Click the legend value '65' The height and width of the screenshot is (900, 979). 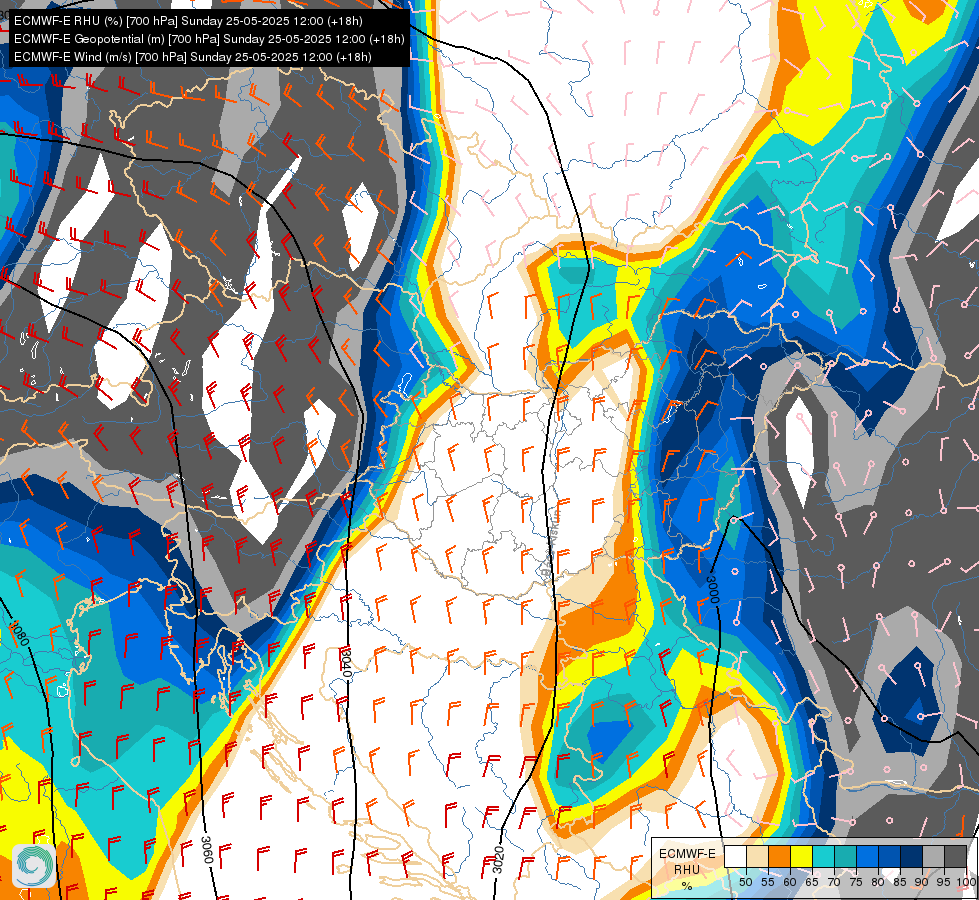click(x=812, y=882)
